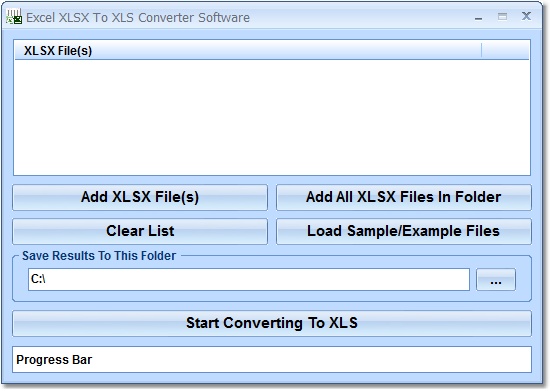Open folder browse dialog with ellipsis button
Viewport: 550px width, 391px height.
tap(496, 280)
